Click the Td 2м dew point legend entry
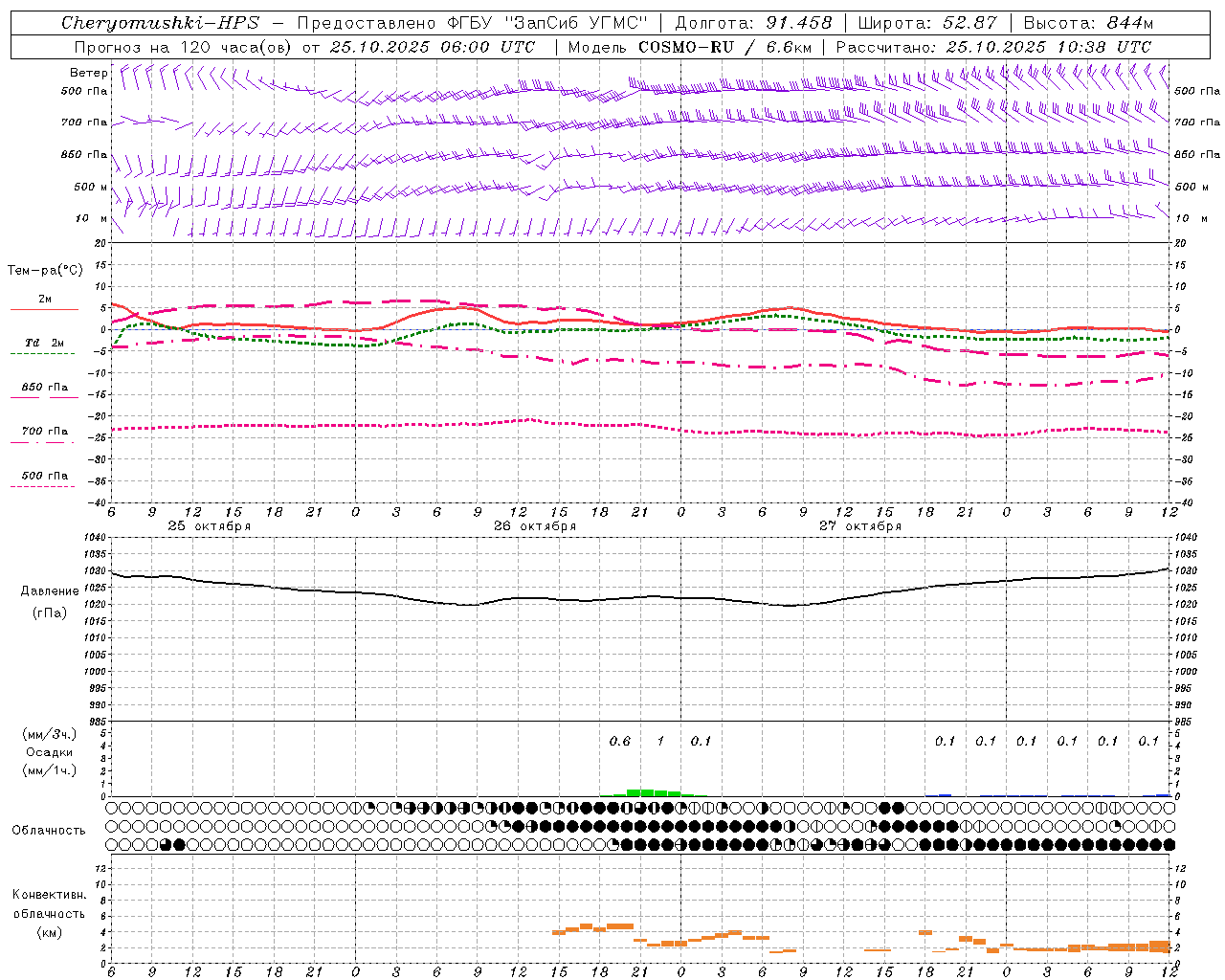The width and height of the screenshot is (1225, 980). pos(45,343)
